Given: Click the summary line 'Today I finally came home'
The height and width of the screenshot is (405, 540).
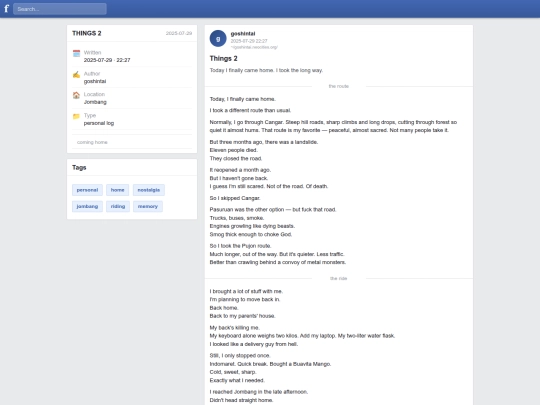Looking at the screenshot, I should tap(266, 70).
